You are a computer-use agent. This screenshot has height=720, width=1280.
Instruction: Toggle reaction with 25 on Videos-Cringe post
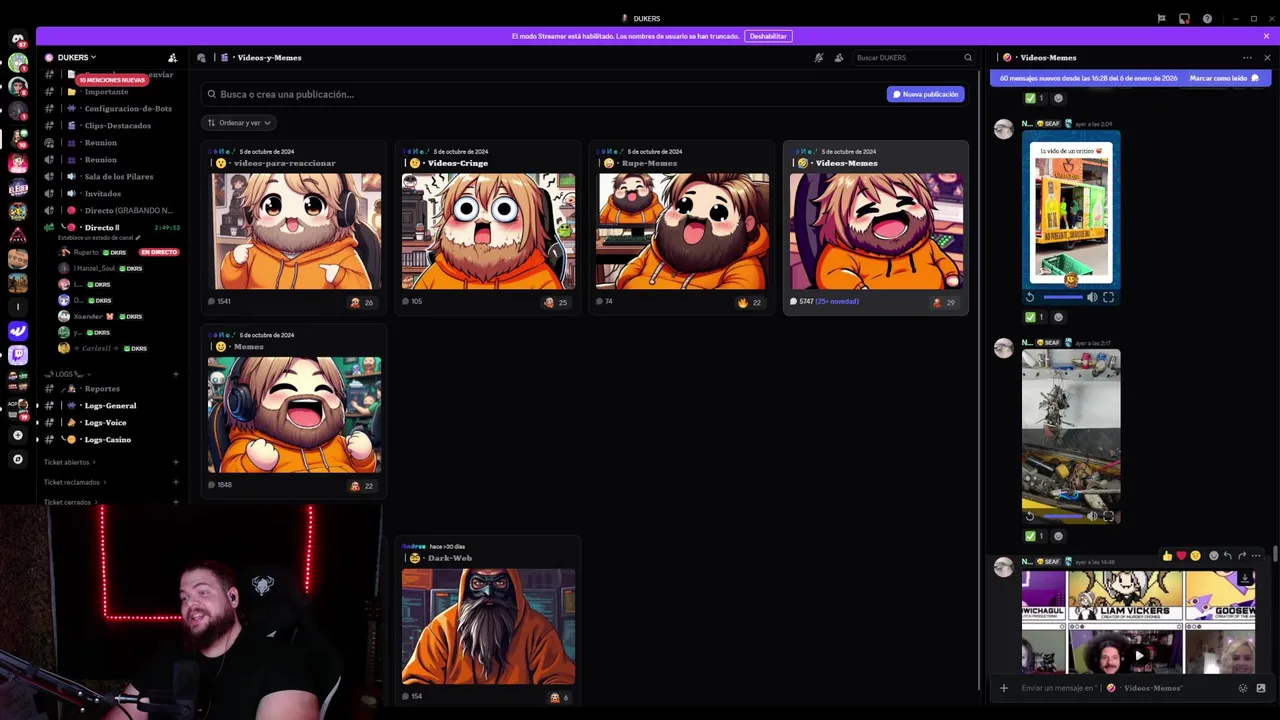556,302
